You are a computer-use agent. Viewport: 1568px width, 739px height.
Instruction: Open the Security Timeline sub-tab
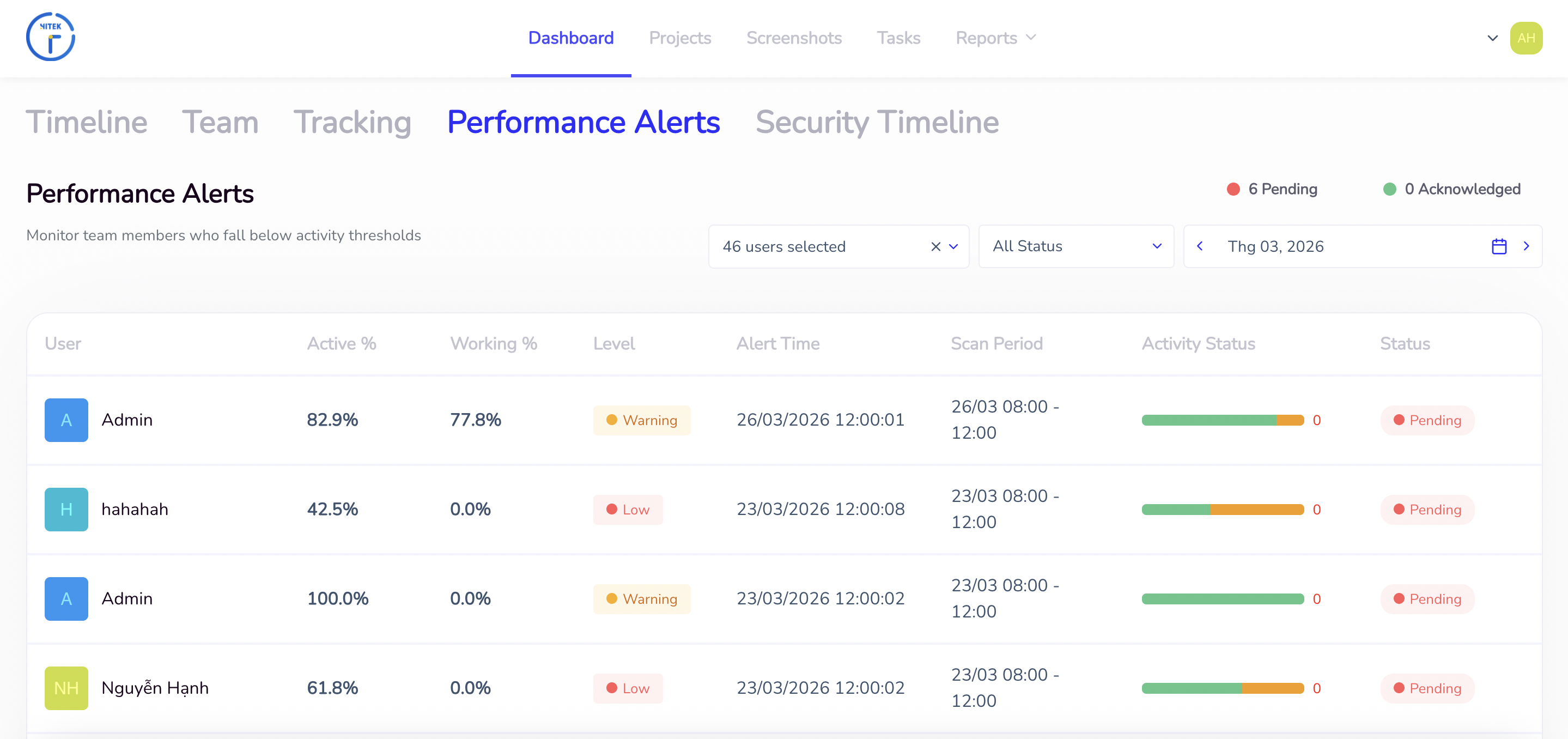coord(877,123)
